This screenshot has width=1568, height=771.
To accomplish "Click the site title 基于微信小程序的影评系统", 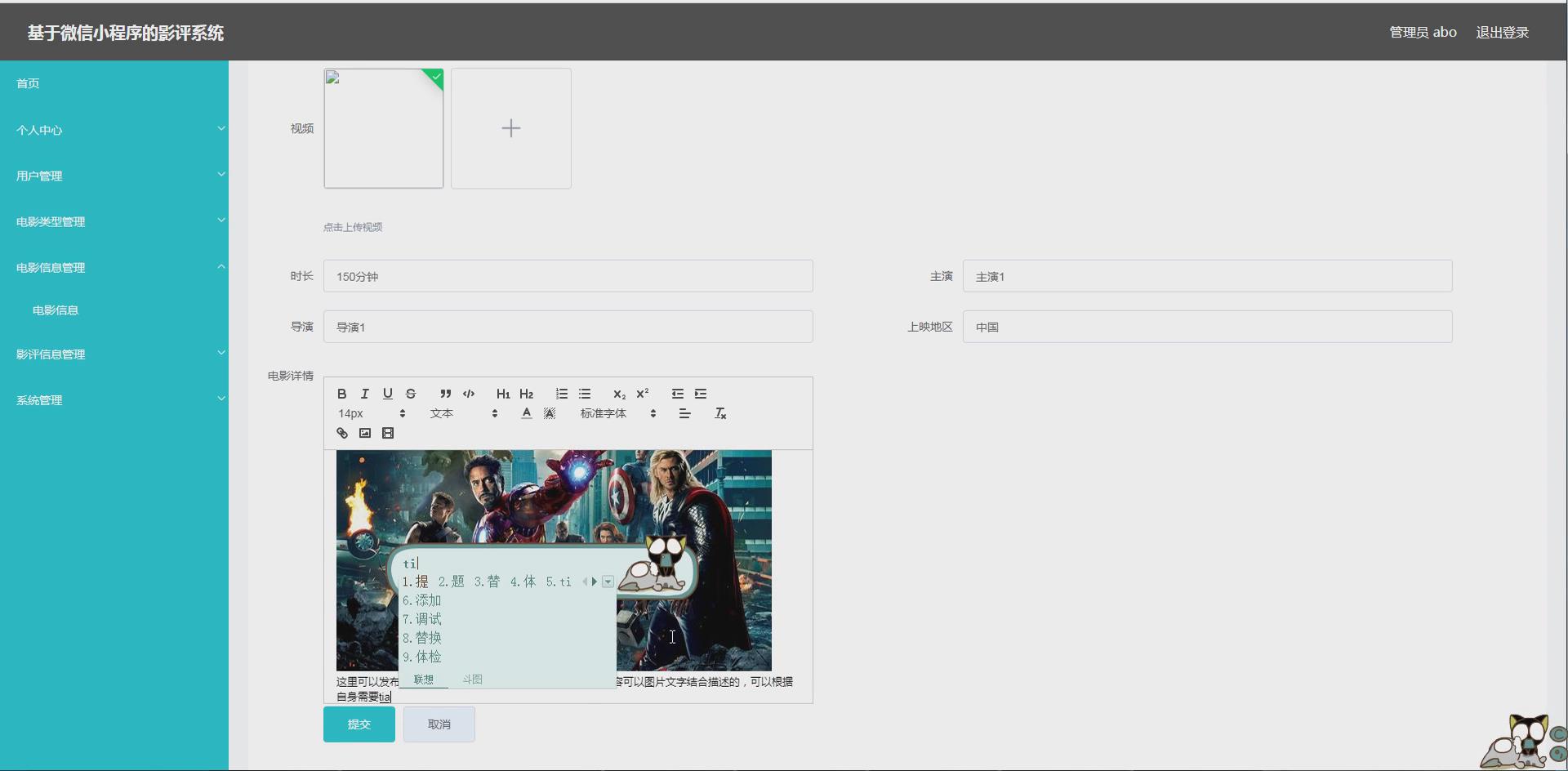I will pyautogui.click(x=126, y=33).
